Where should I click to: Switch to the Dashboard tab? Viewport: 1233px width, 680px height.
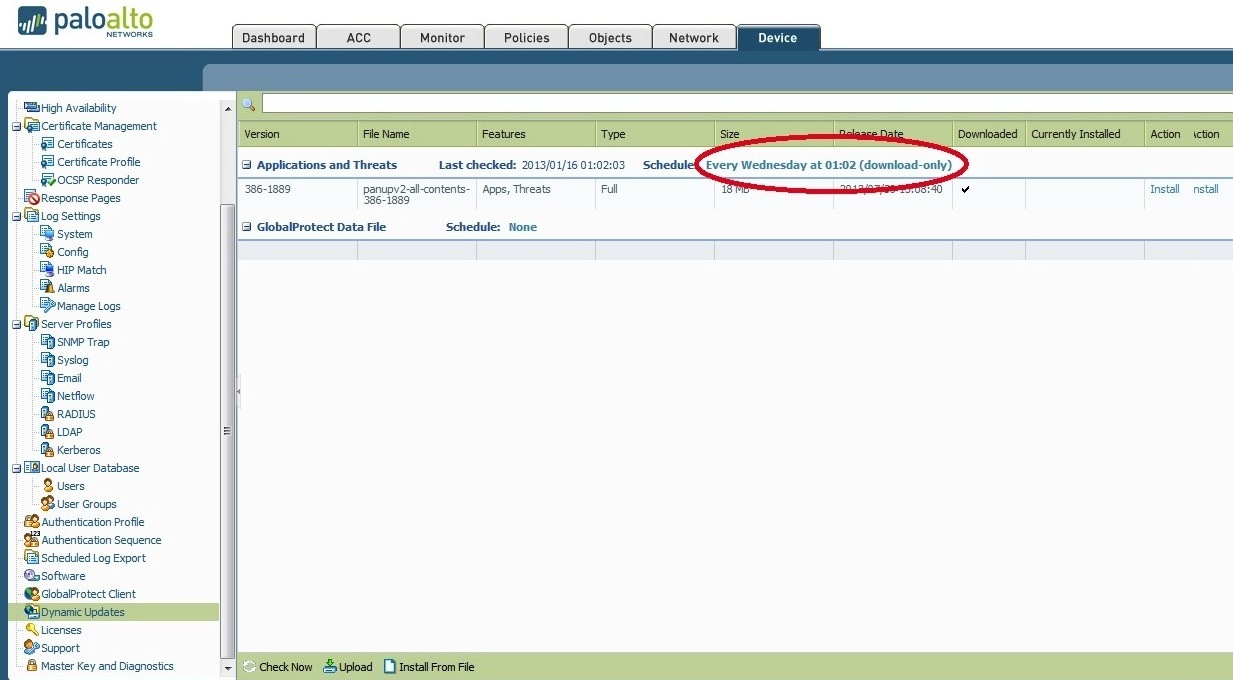click(x=273, y=38)
